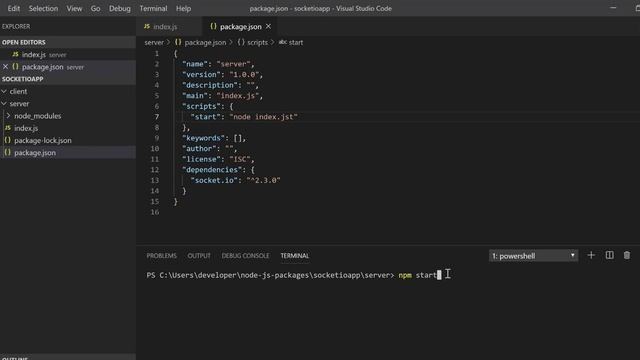Switch to the OUTPUT panel tab
640x360 pixels.
[199, 256]
